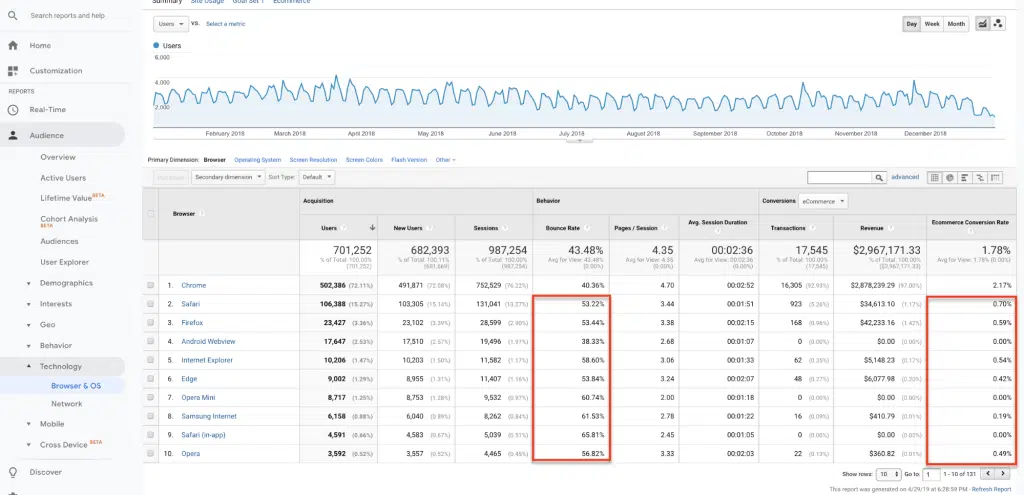
Task: Select the pie chart percentage view icon
Action: click(950, 177)
